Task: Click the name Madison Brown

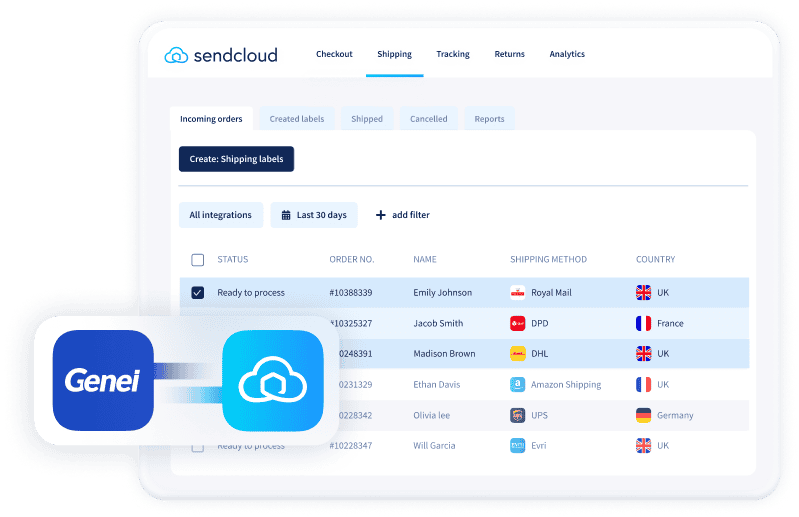Action: tap(444, 353)
